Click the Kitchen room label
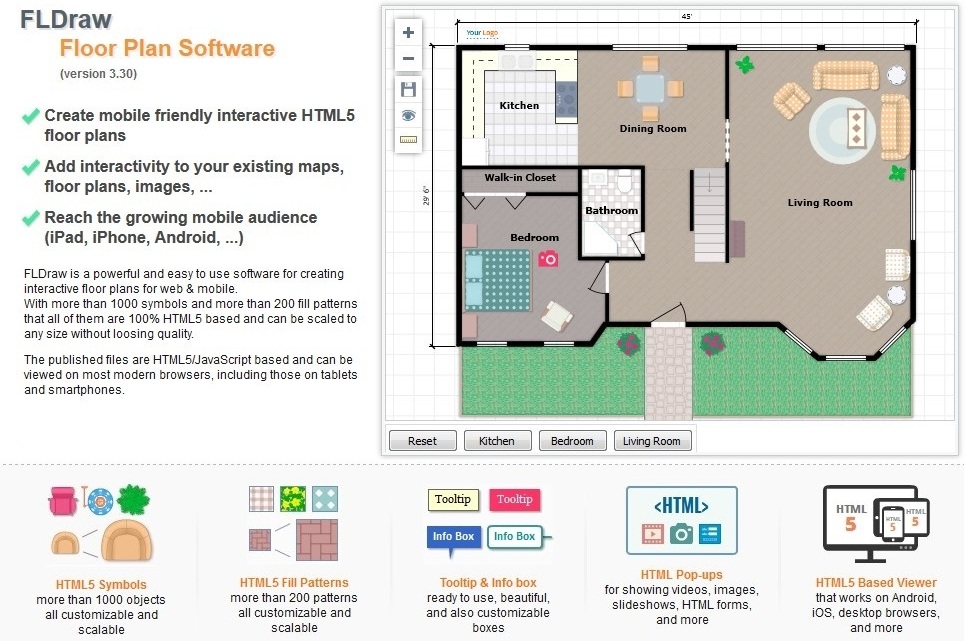 [x=519, y=106]
